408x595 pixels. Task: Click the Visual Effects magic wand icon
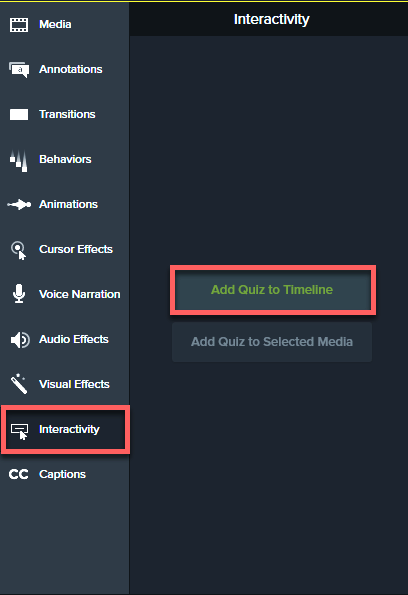click(19, 384)
